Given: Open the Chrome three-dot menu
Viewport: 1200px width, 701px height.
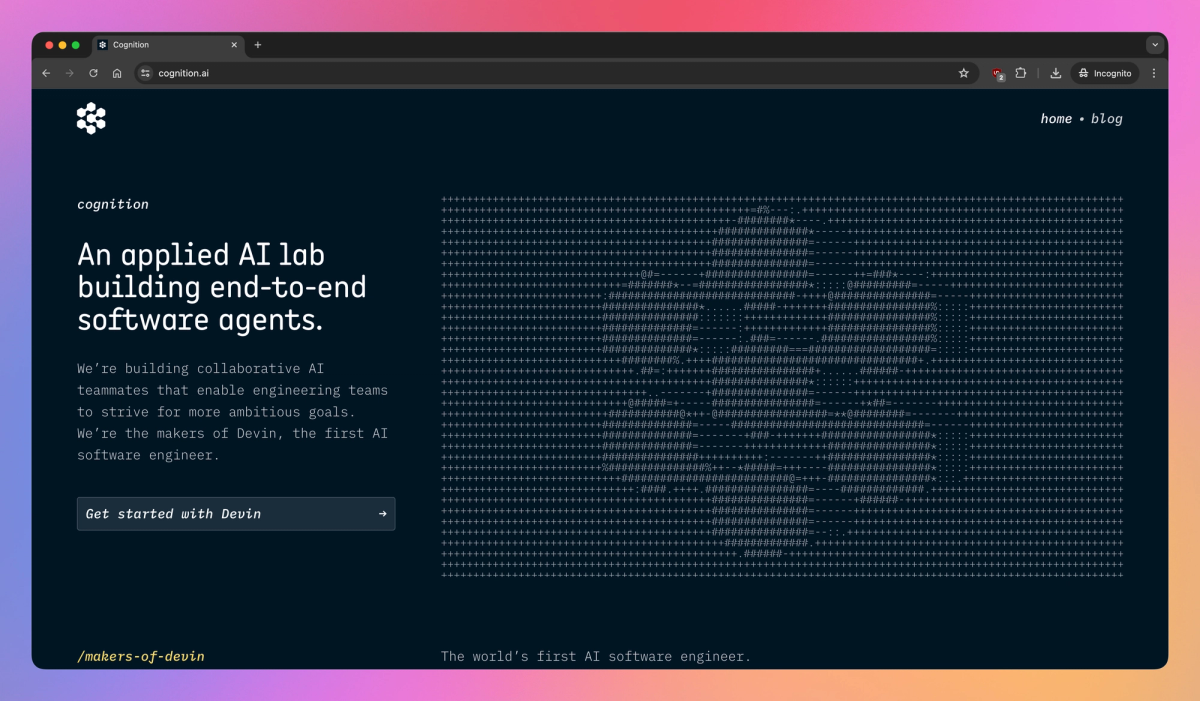Looking at the screenshot, I should click(x=1154, y=73).
